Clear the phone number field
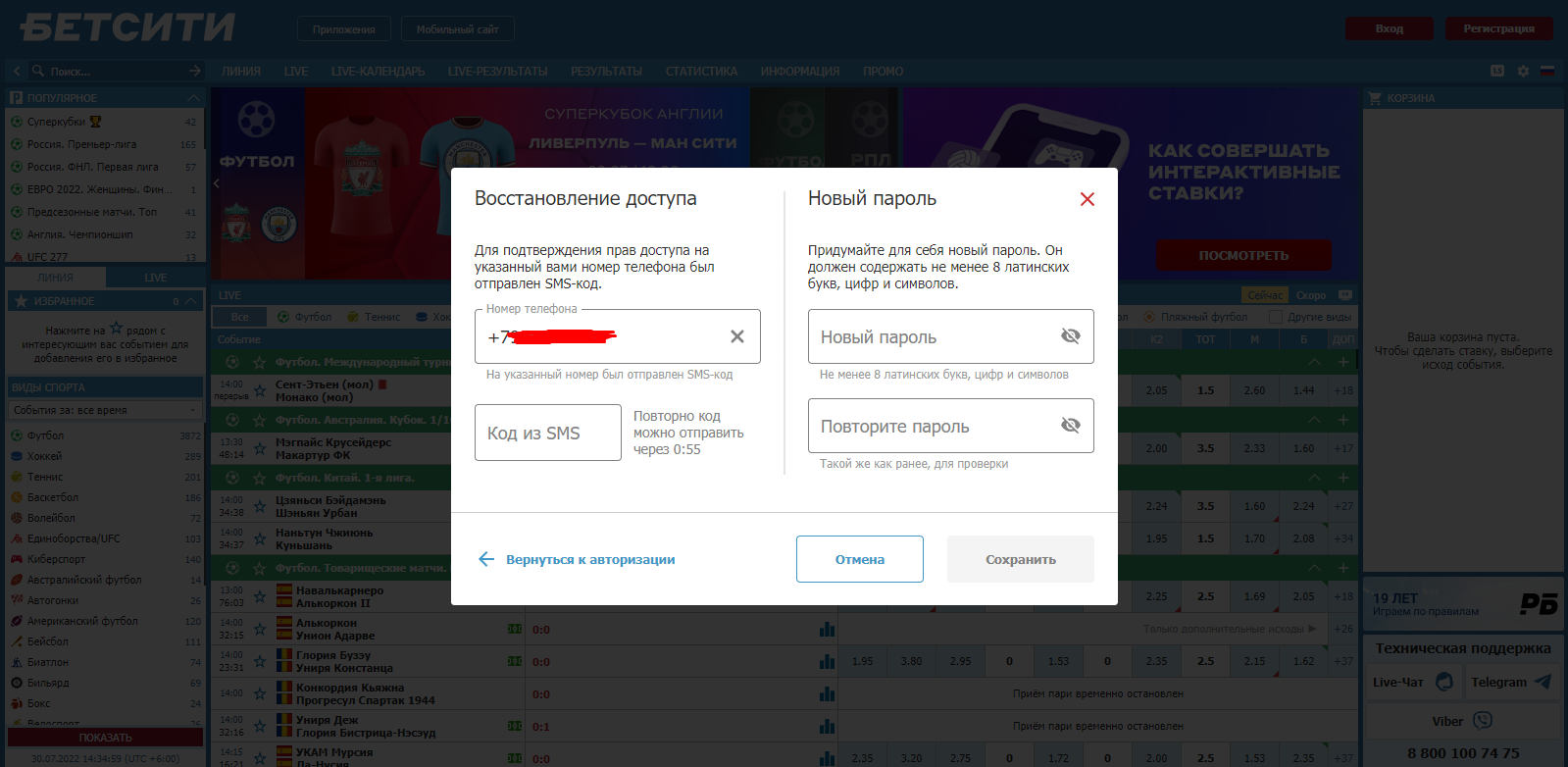The width and height of the screenshot is (1568, 767). [x=736, y=336]
